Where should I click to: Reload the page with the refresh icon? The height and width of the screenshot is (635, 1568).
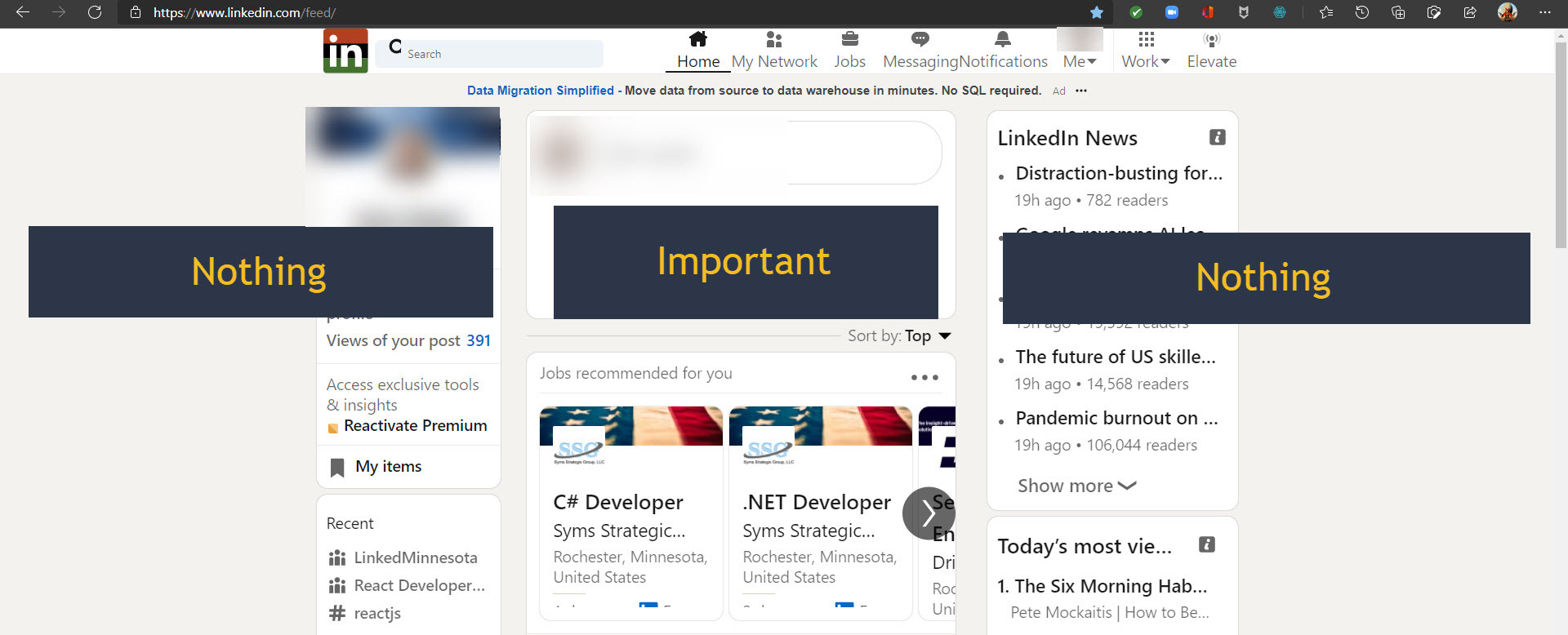pos(95,12)
